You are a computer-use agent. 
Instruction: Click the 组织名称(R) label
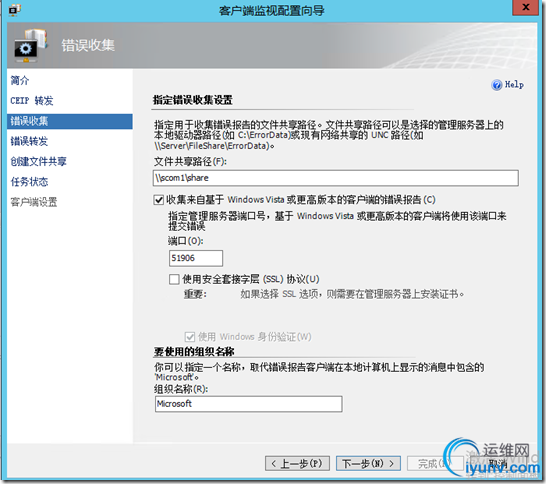(x=181, y=389)
